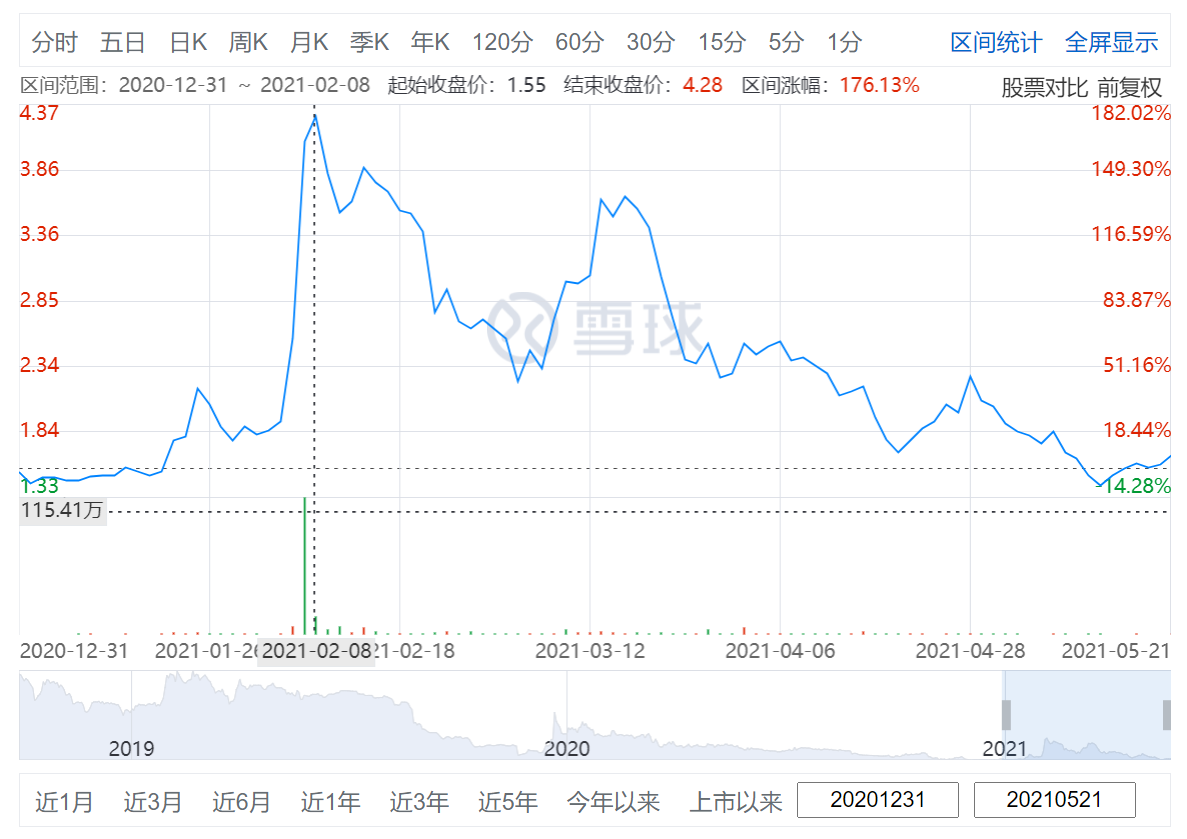Show the 60分 minute chart

click(579, 42)
